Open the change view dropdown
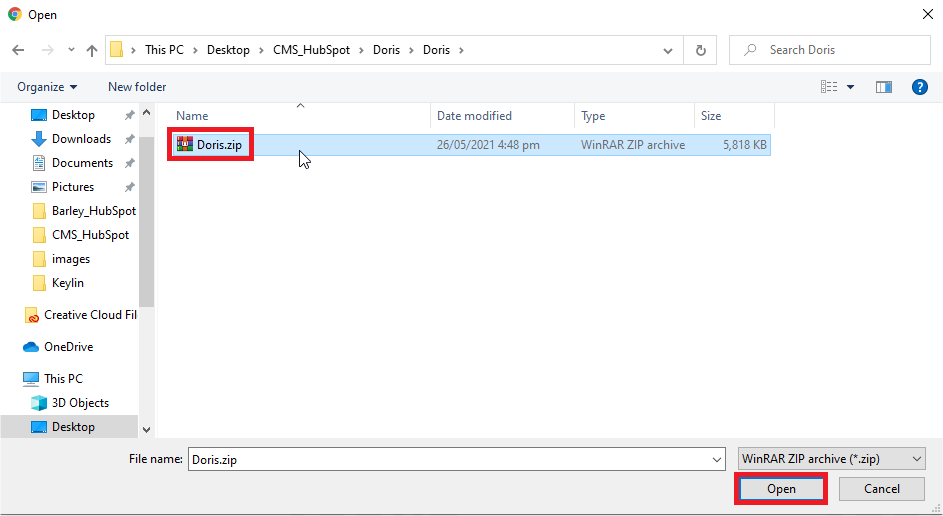 point(851,87)
